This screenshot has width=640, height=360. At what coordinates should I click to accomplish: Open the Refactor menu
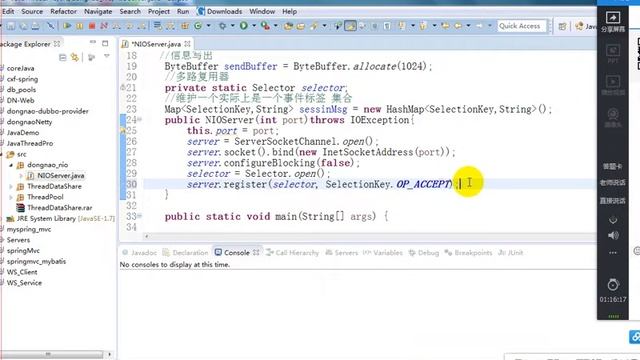(63, 11)
